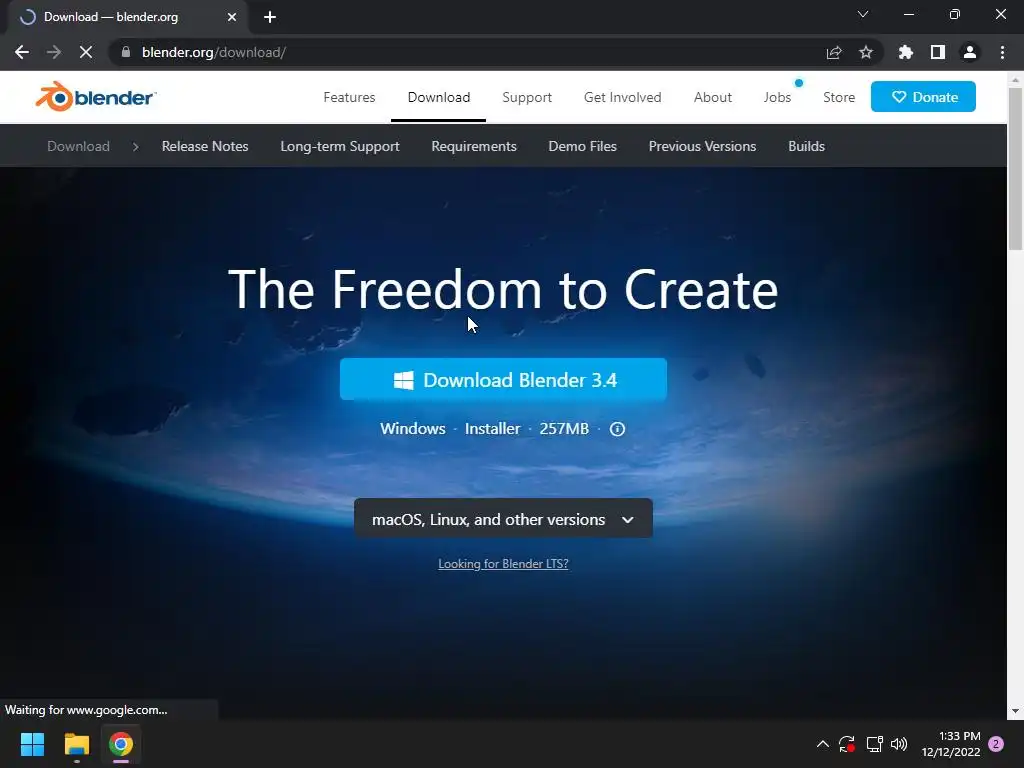1024x768 pixels.
Task: Close the Download — blender.org tab
Action: pos(232,17)
